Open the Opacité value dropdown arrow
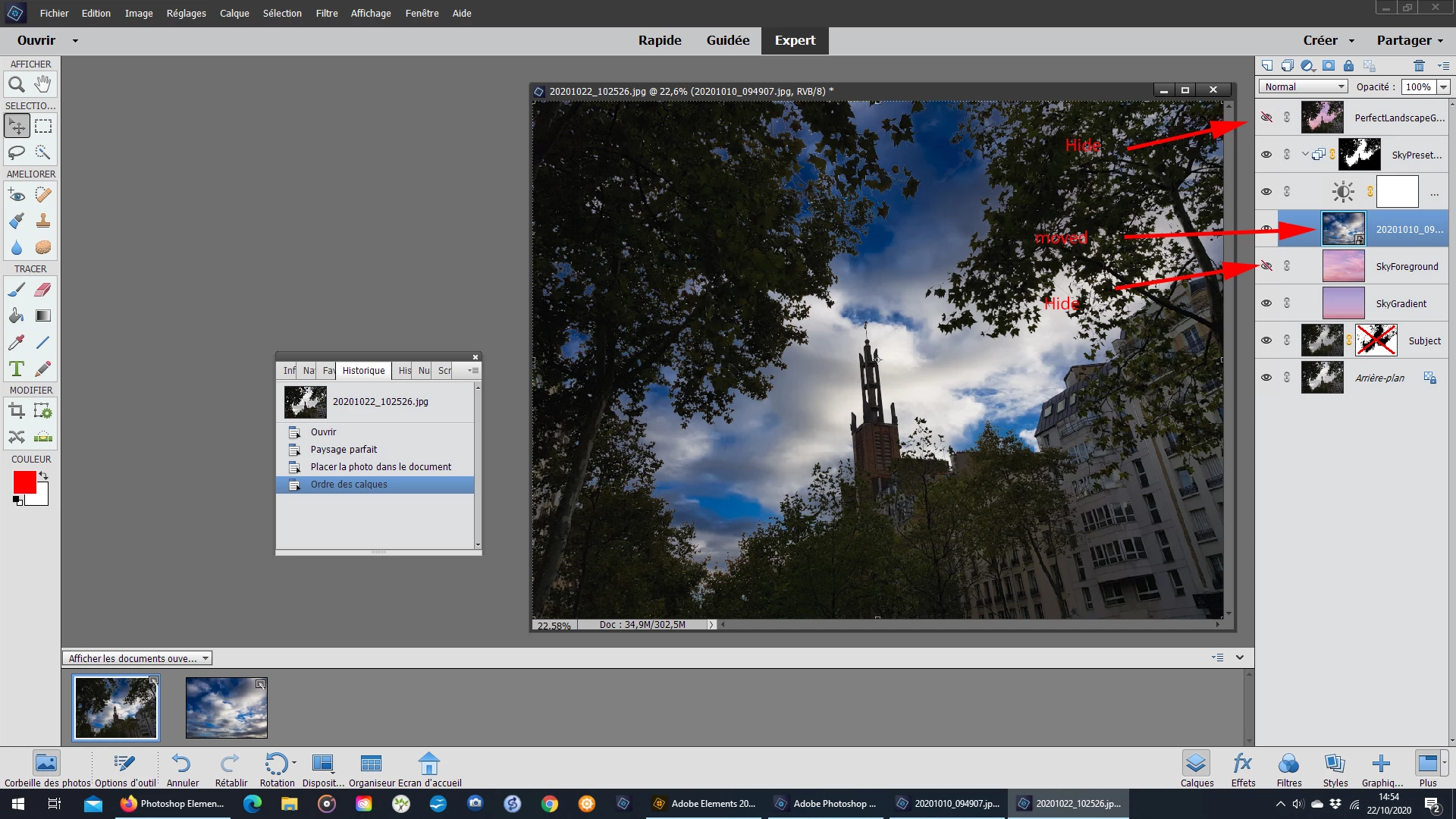This screenshot has height=819, width=1456. click(1443, 86)
